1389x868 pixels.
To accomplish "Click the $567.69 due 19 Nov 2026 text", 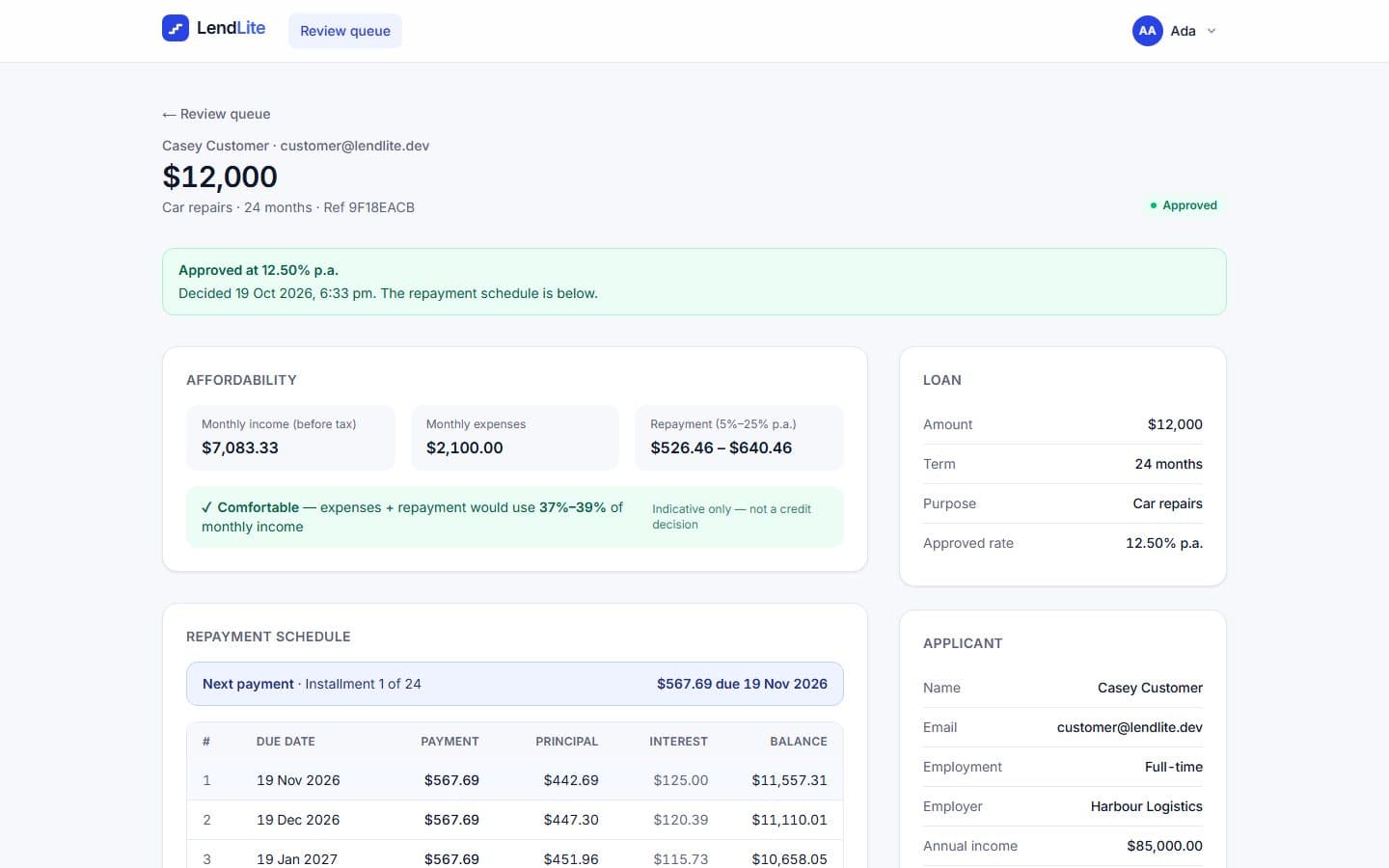I will point(742,684).
